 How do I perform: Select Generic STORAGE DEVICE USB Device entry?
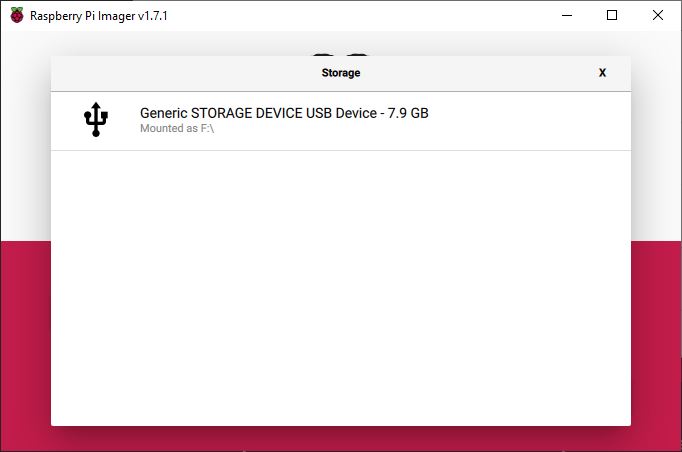coord(341,121)
